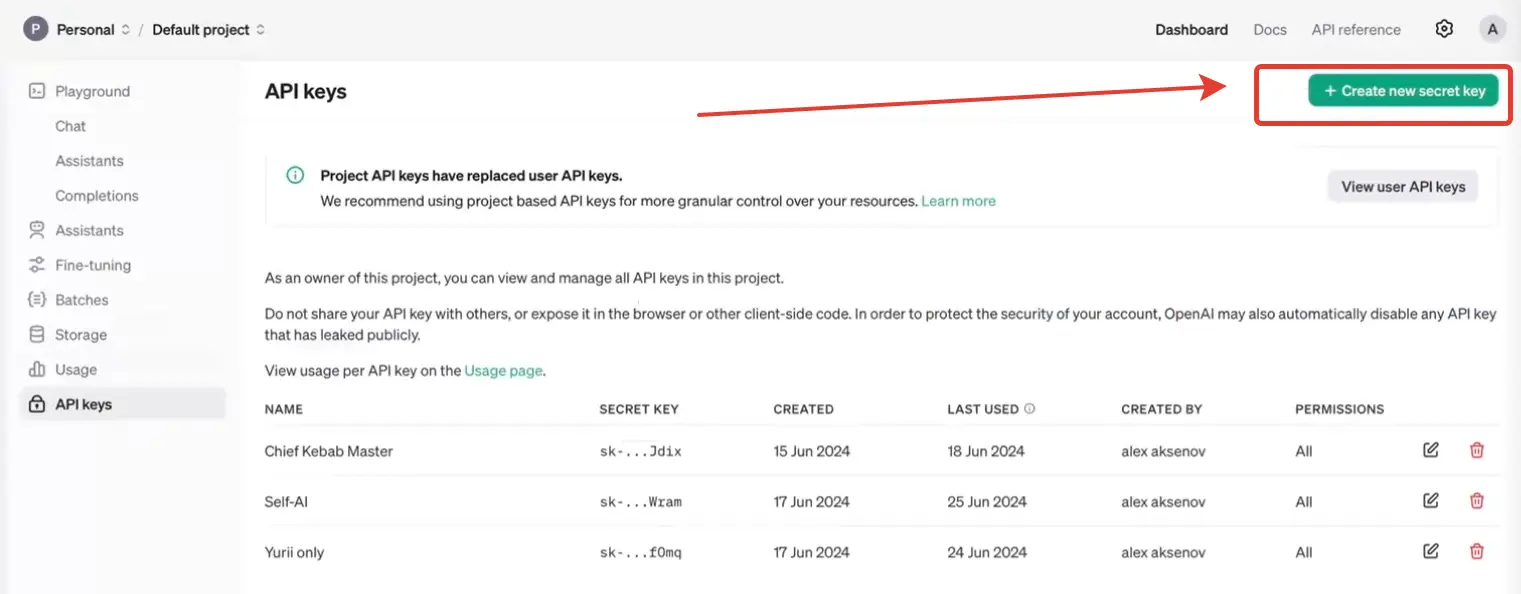View user API keys
1521x594 pixels.
point(1403,186)
